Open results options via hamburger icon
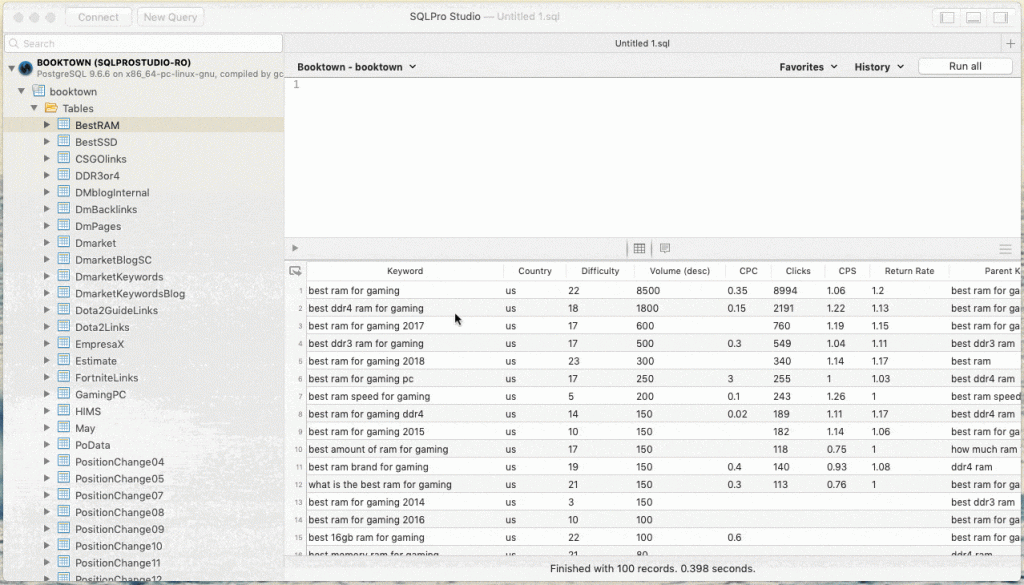 click(x=1006, y=247)
